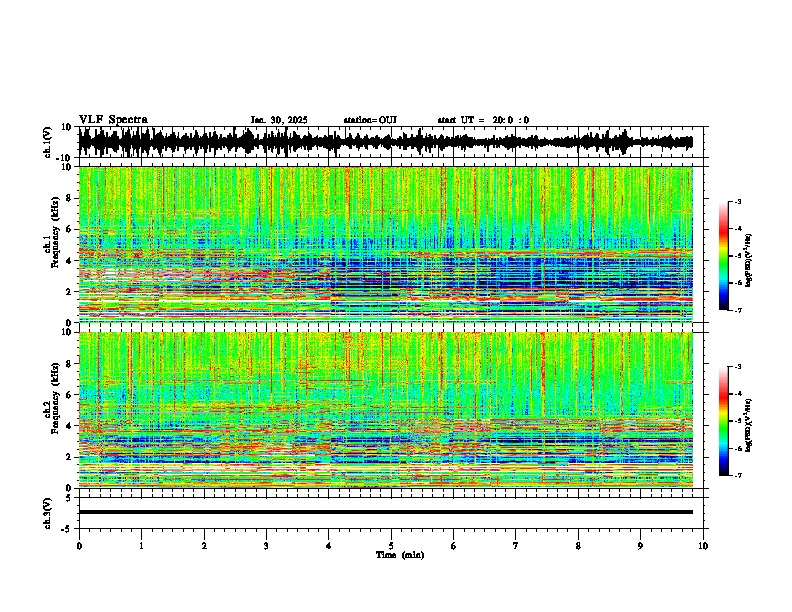
Task: Click time-axis tick label "5"
Action: pyautogui.click(x=391, y=546)
